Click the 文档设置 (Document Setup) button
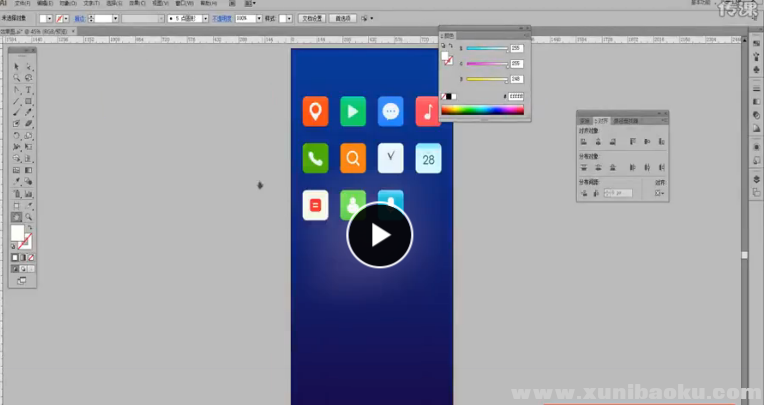 (x=312, y=18)
